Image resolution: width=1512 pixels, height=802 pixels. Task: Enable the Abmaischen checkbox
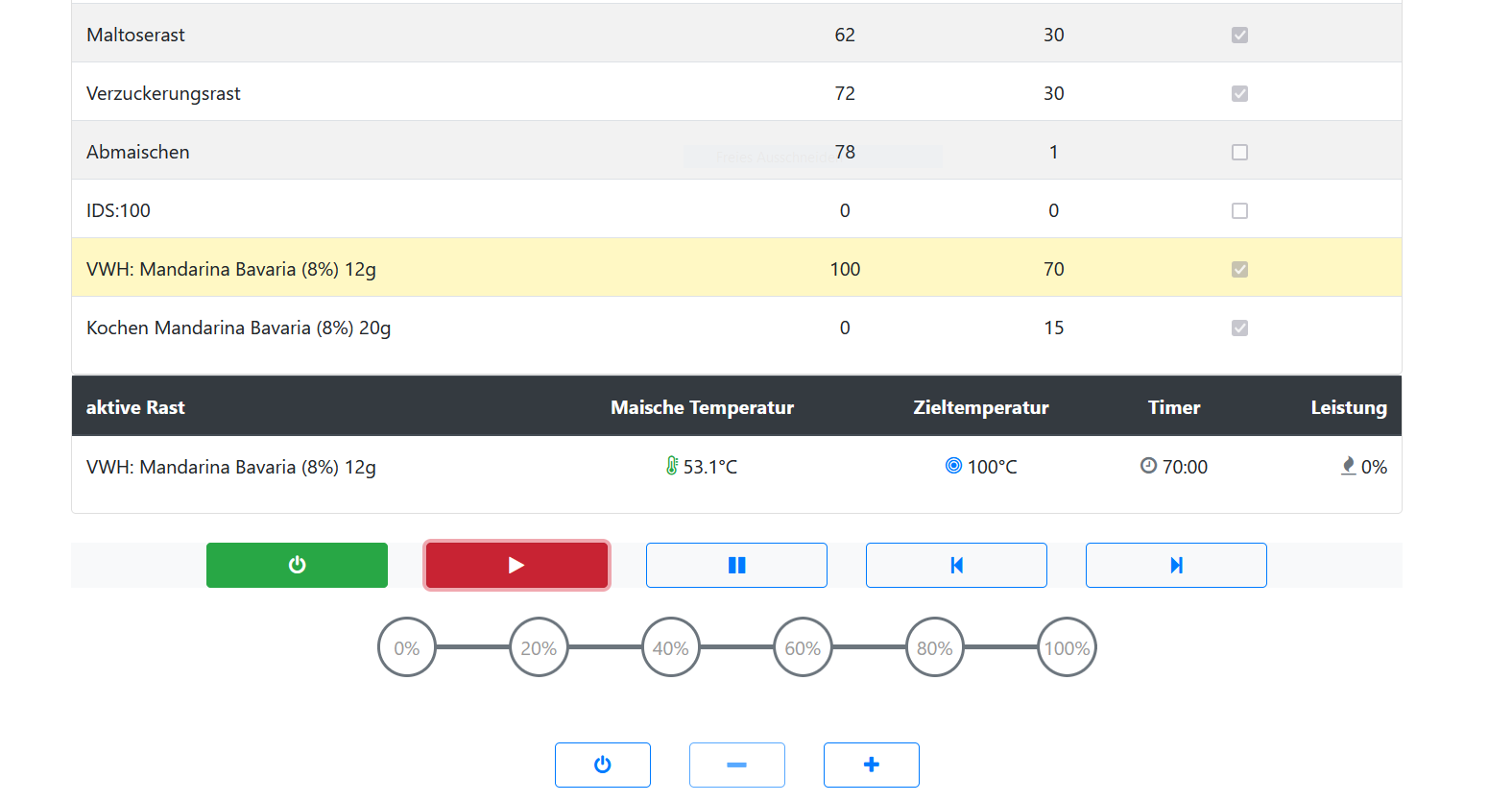pos(1239,153)
